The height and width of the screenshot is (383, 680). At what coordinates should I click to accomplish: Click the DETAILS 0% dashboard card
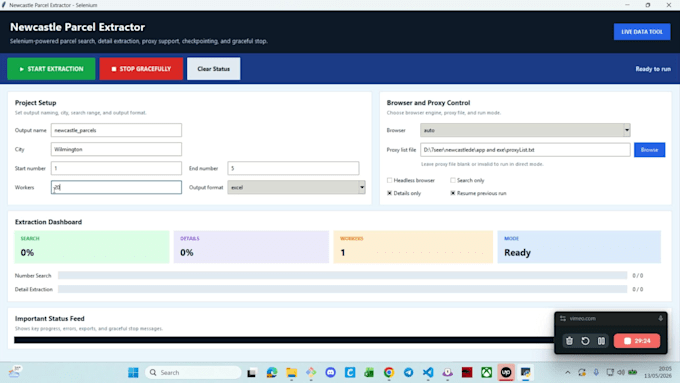pos(252,247)
